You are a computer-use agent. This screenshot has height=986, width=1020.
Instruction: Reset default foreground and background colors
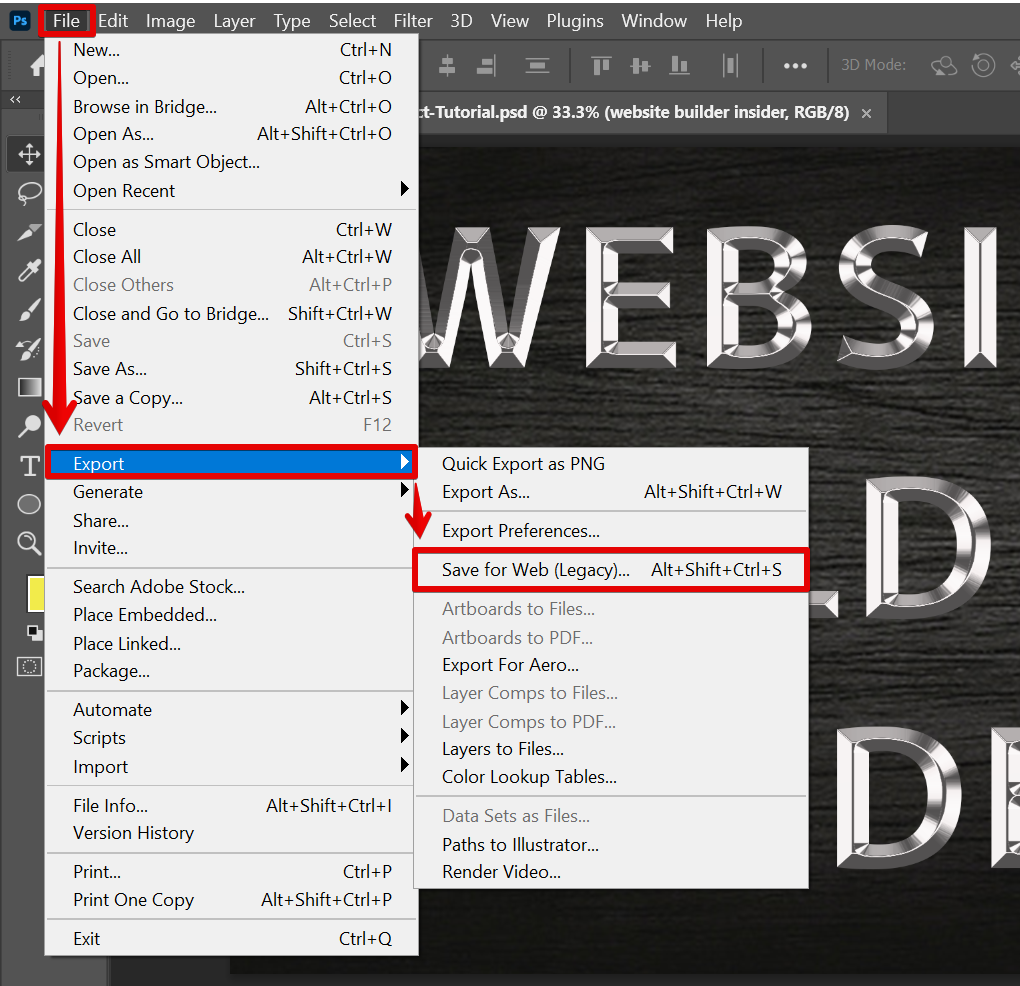click(x=34, y=632)
